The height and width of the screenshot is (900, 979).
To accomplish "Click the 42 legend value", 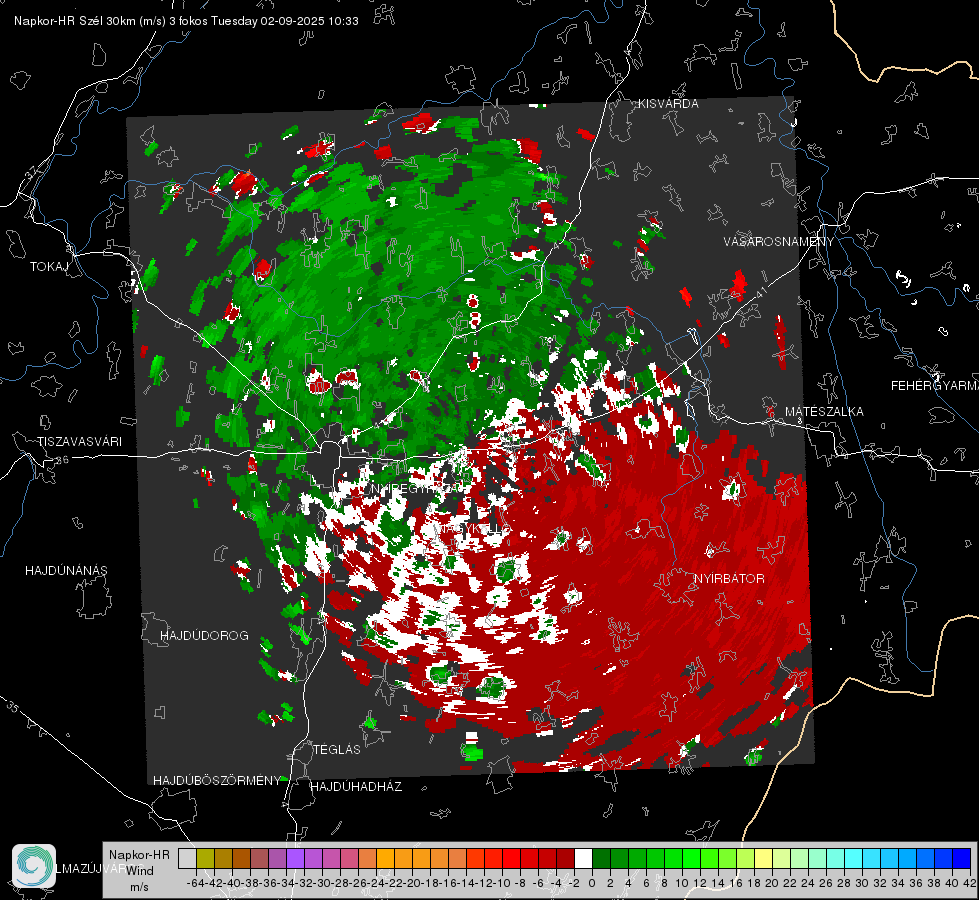I will pyautogui.click(x=970, y=883).
